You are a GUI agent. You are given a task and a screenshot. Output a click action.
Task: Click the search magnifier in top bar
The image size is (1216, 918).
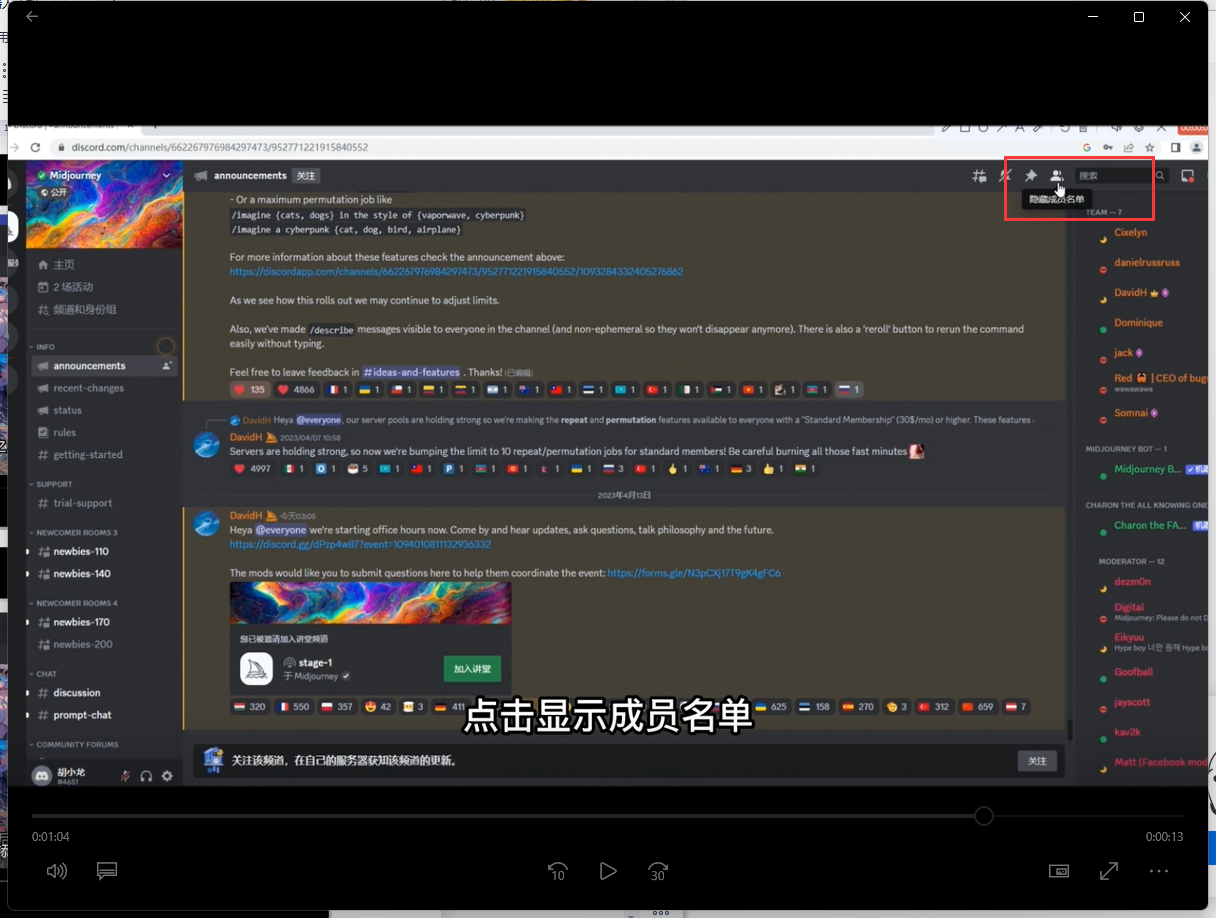pyautogui.click(x=1159, y=174)
